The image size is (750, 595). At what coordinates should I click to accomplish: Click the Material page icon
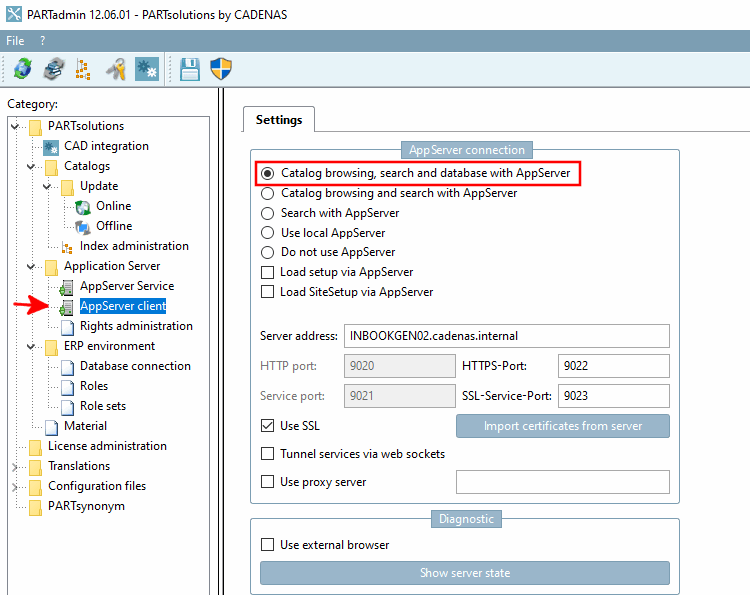51,427
